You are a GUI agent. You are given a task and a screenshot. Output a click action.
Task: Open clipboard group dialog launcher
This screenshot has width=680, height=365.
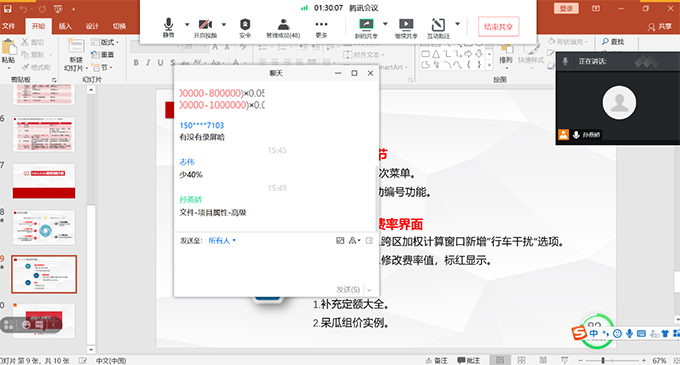54,80
